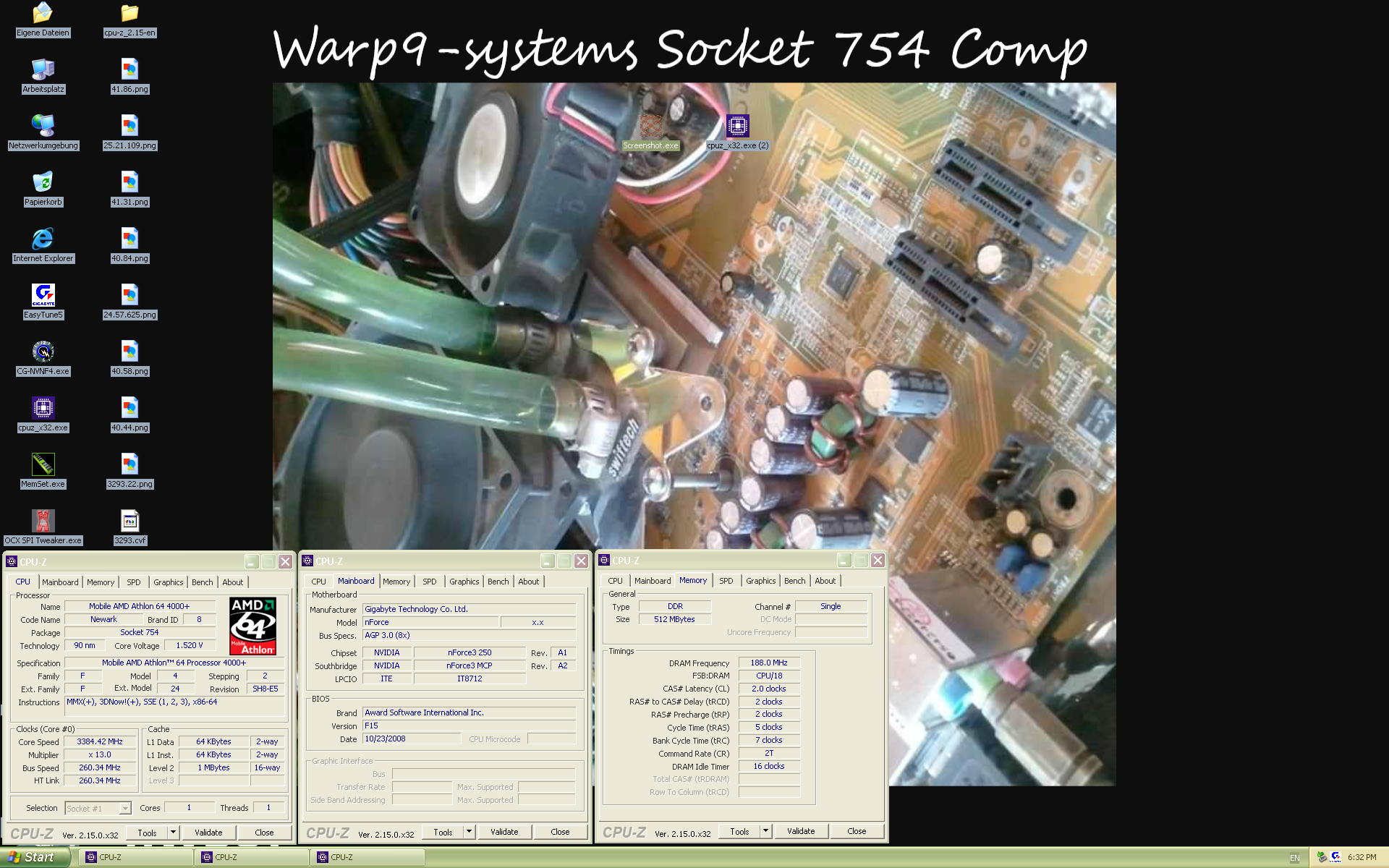Viewport: 1389px width, 868px height.
Task: Click the Core Voltage 1.520 V value
Action: tap(190, 645)
